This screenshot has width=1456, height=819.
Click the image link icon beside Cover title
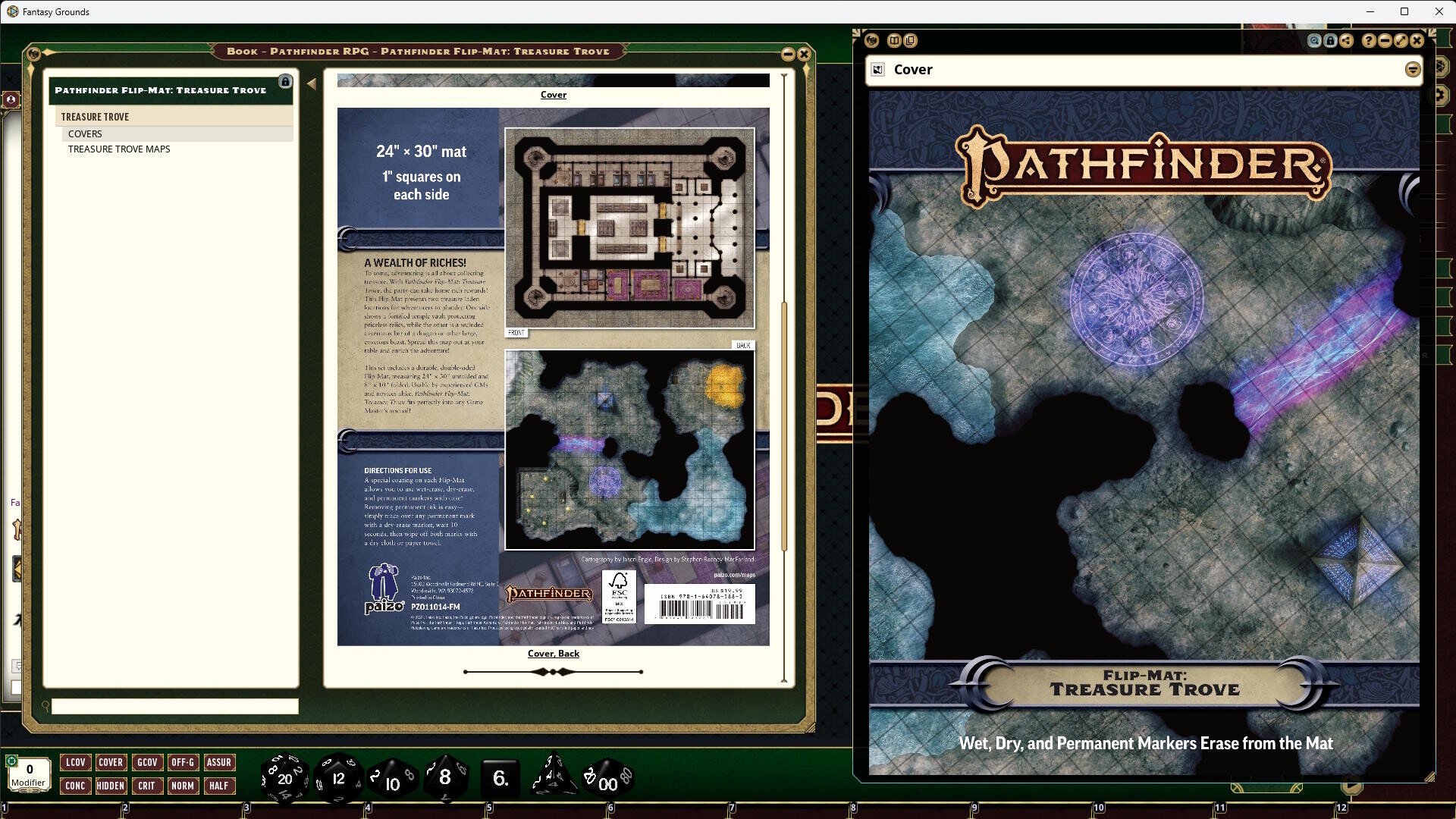click(x=877, y=70)
